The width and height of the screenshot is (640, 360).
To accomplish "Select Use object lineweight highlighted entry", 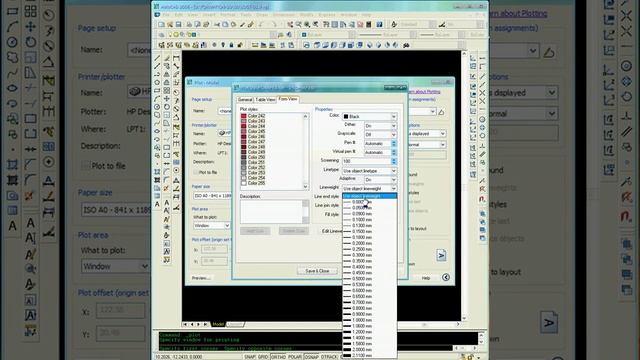I will coord(369,196).
